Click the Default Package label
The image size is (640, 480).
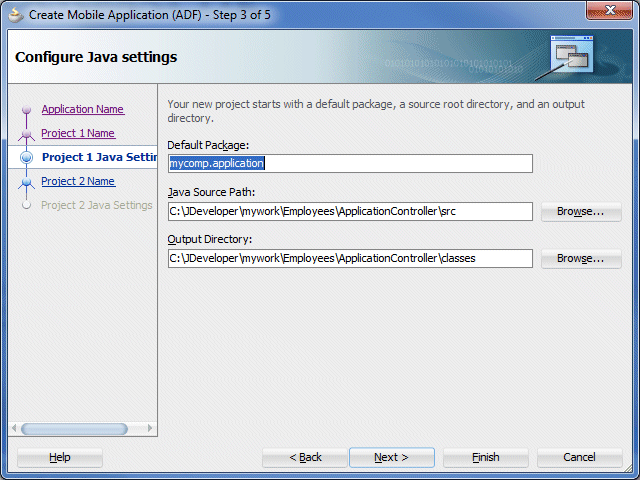point(208,145)
